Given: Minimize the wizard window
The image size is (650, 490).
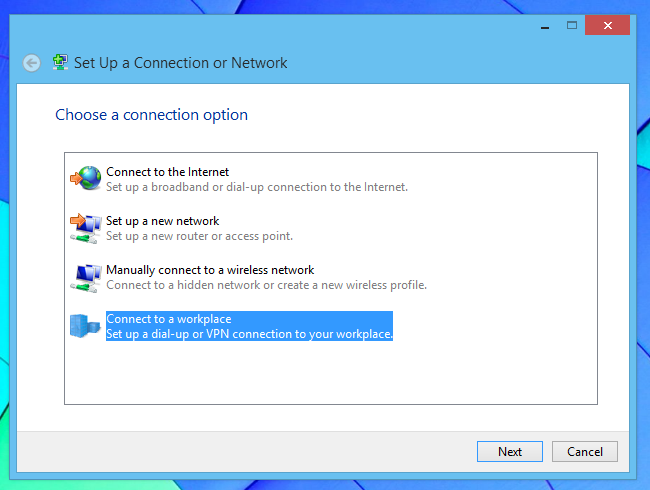Looking at the screenshot, I should click(545, 26).
